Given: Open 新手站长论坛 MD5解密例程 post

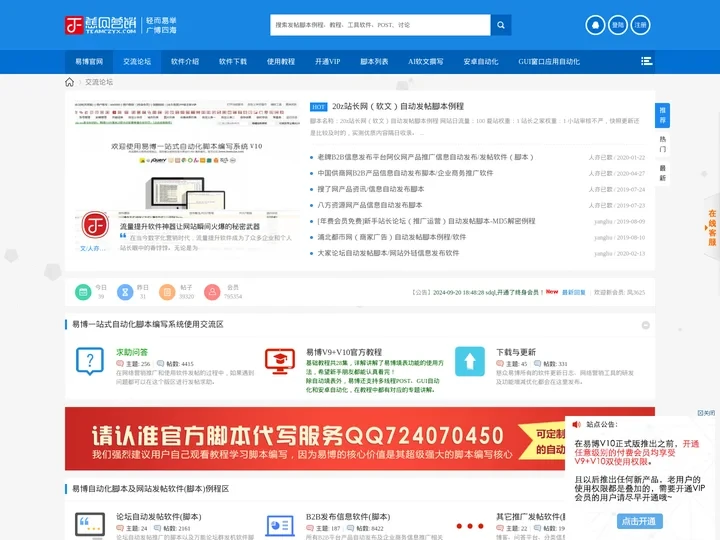Looking at the screenshot, I should [426, 221].
